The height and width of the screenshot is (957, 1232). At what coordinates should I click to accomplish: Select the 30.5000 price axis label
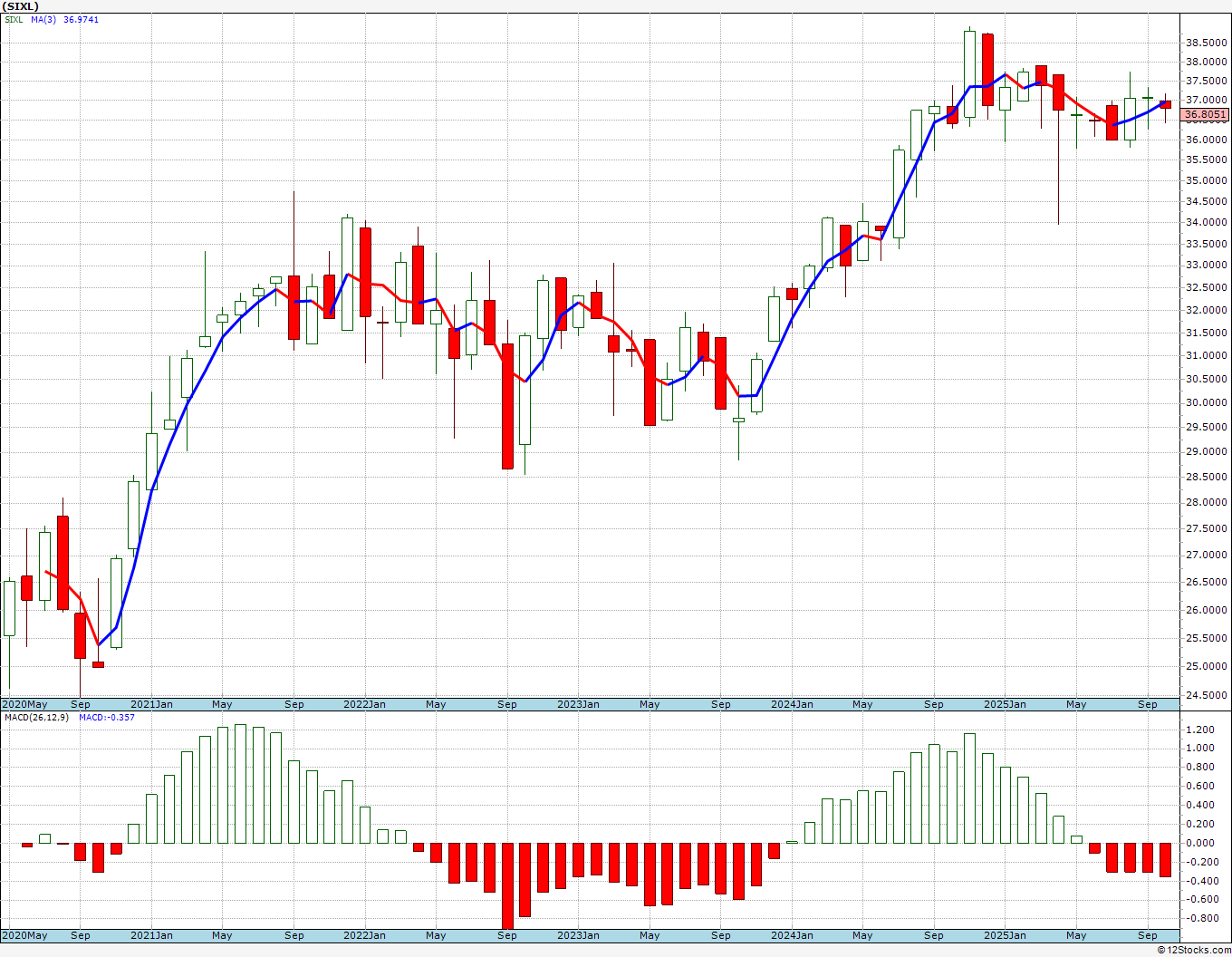(x=1206, y=379)
